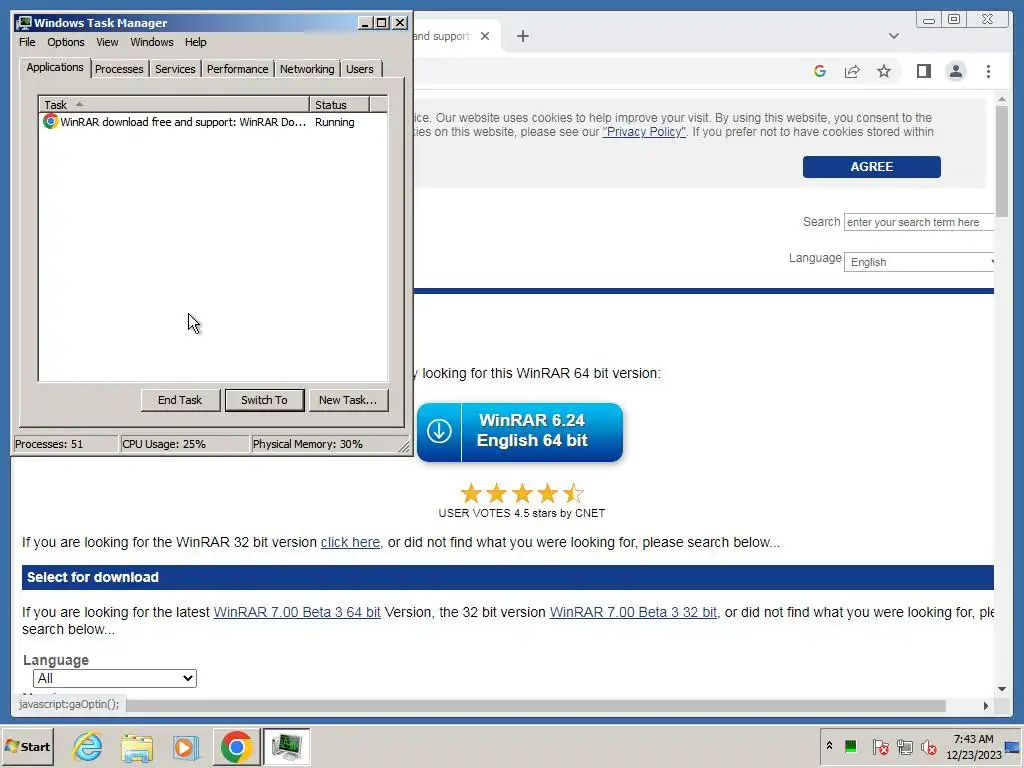Viewport: 1024px width, 768px height.
Task: Click the Processes: 51 status bar entry
Action: pos(65,444)
